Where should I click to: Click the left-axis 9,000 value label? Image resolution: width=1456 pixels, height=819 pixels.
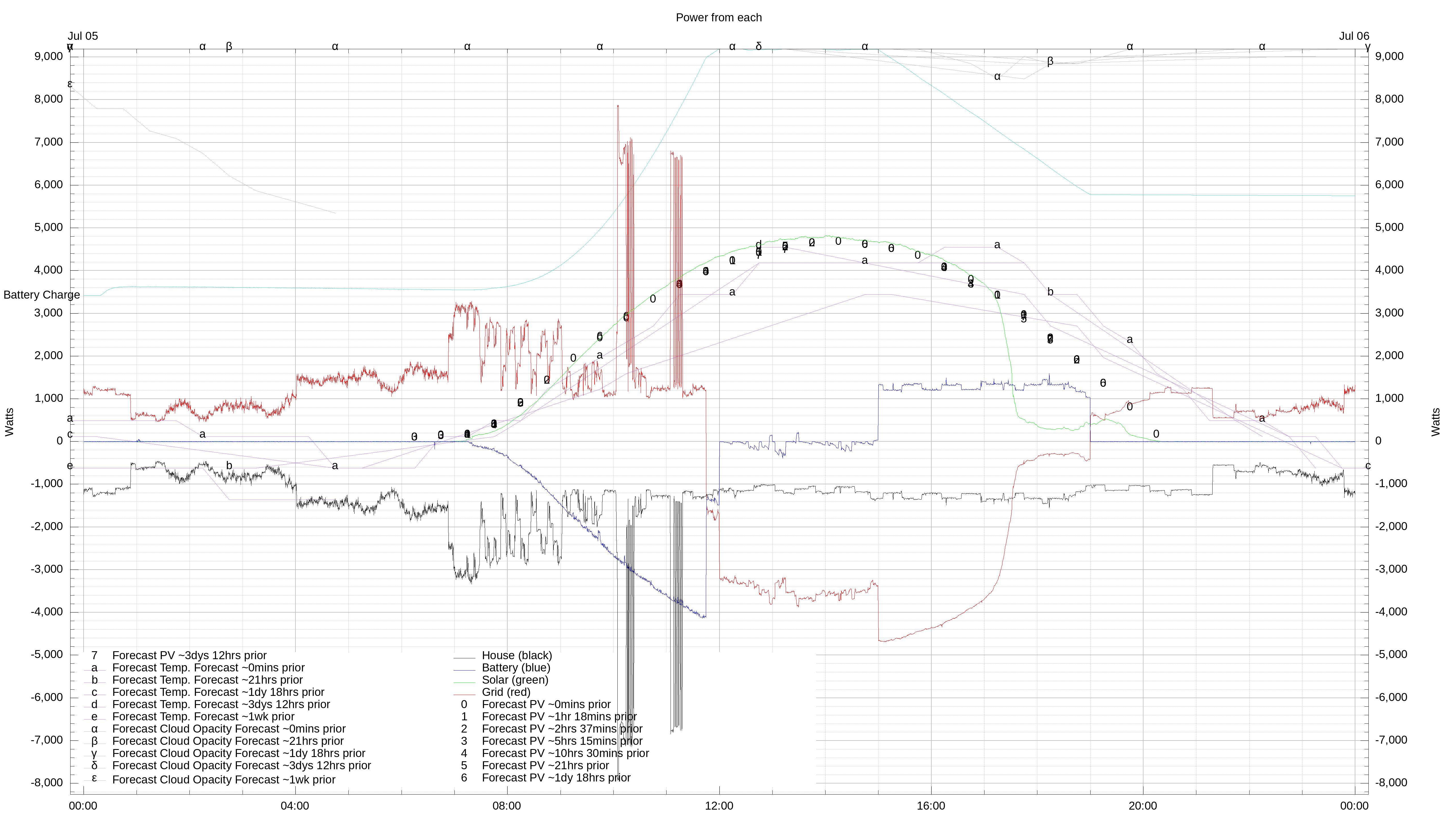coord(49,57)
